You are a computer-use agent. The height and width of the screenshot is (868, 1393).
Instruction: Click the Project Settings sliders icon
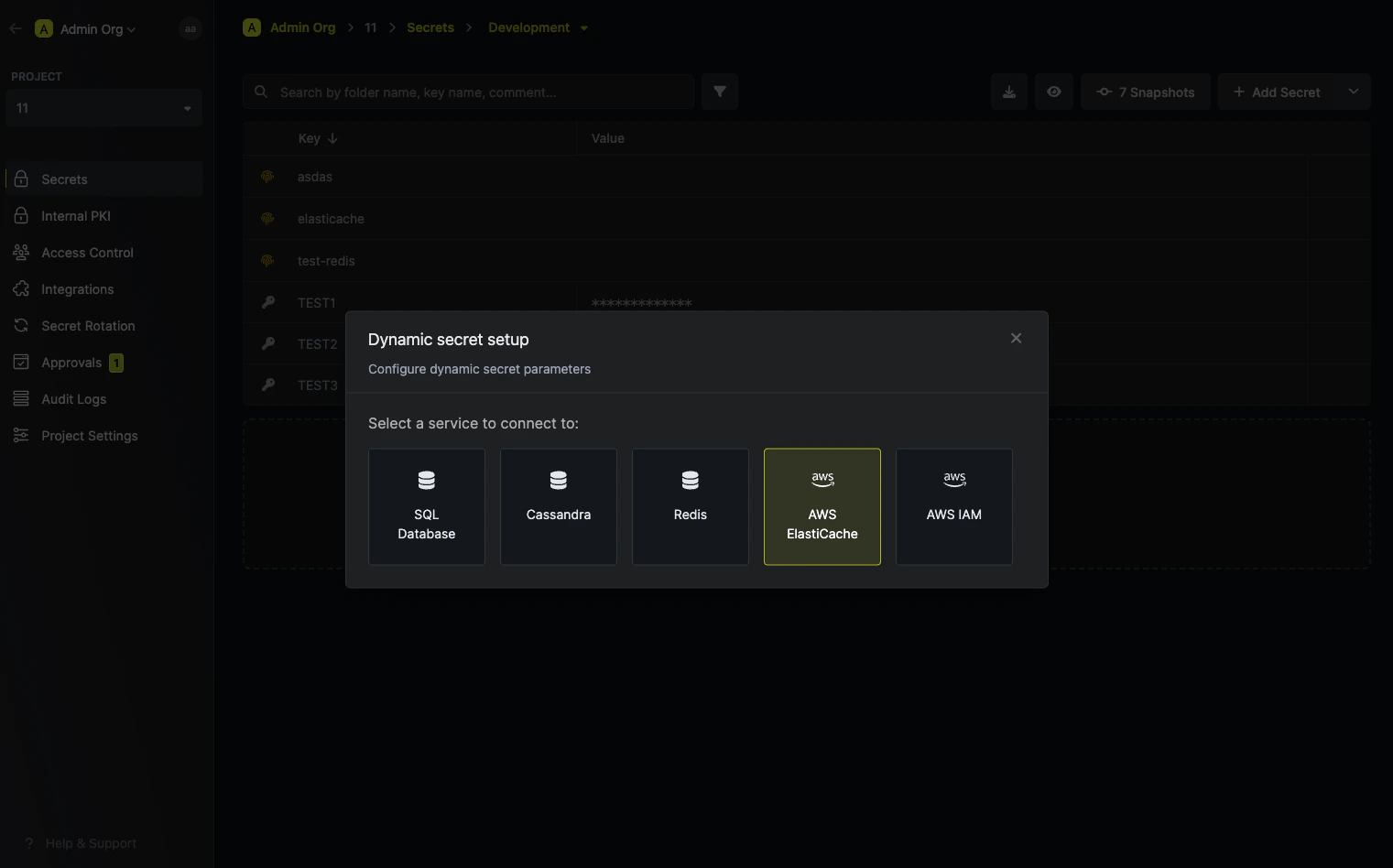click(21, 435)
